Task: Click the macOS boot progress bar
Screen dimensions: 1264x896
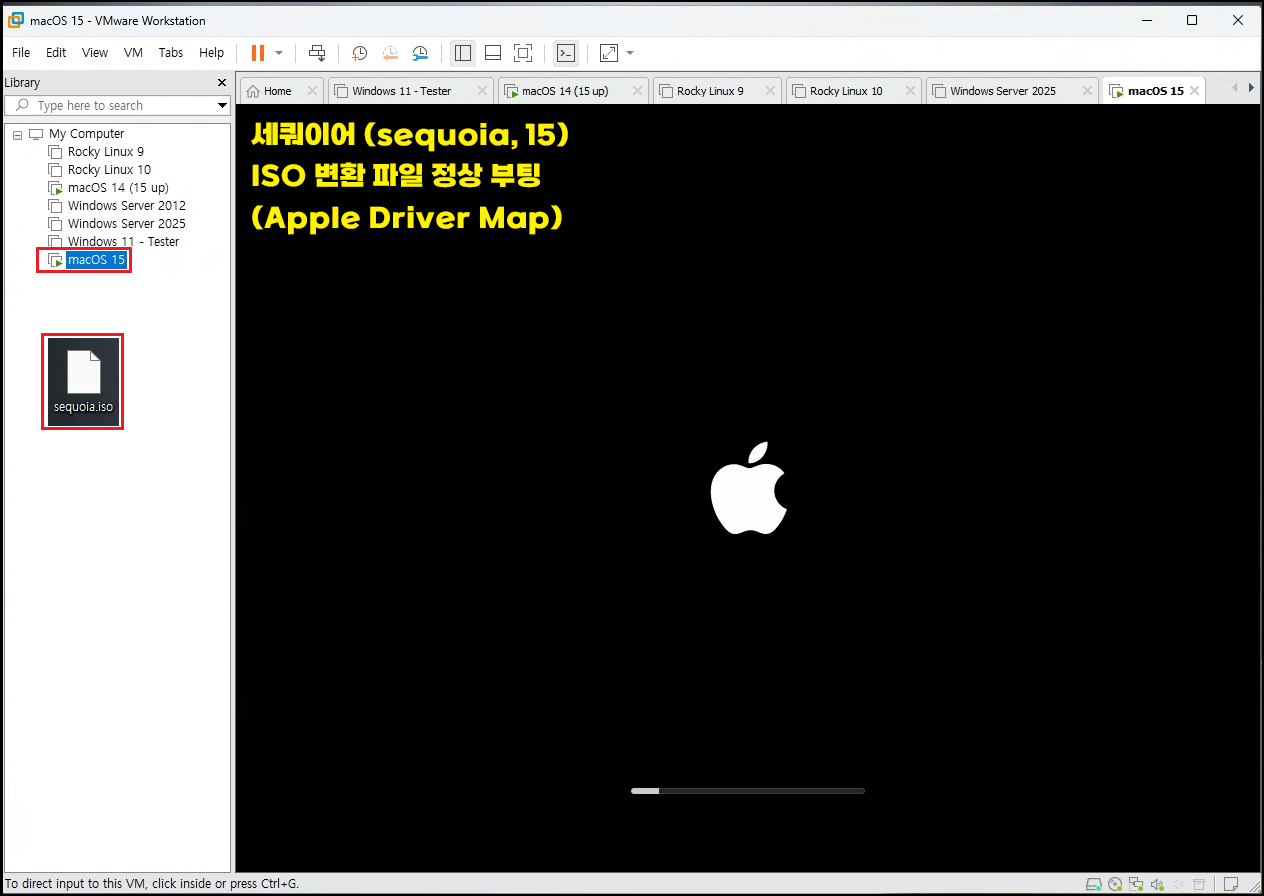Action: click(747, 791)
